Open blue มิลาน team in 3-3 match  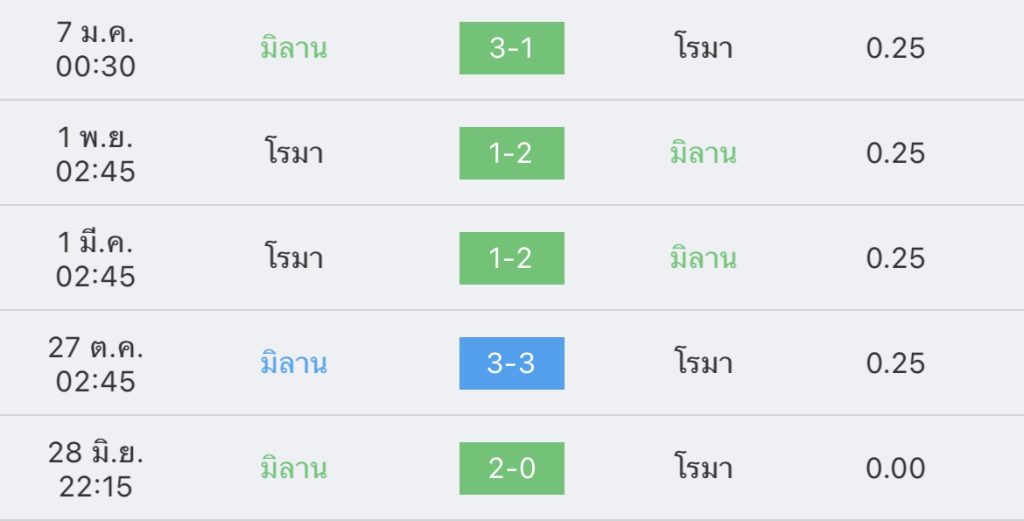(294, 363)
